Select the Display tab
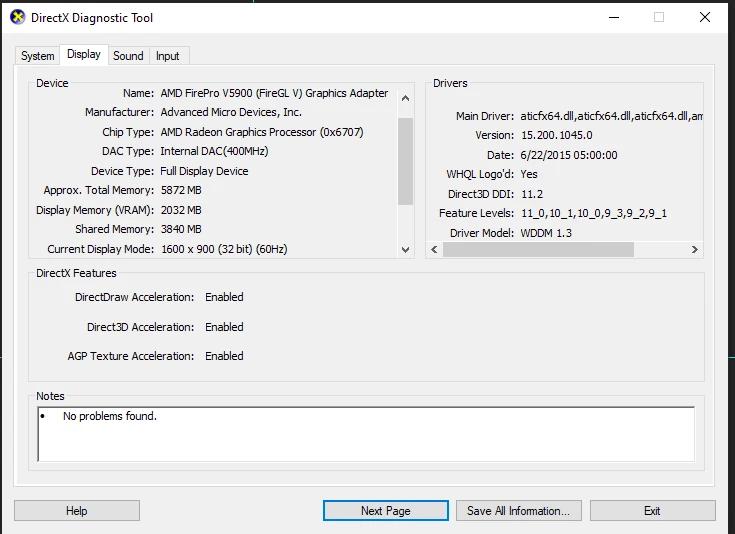The height and width of the screenshot is (534, 735). (84, 54)
